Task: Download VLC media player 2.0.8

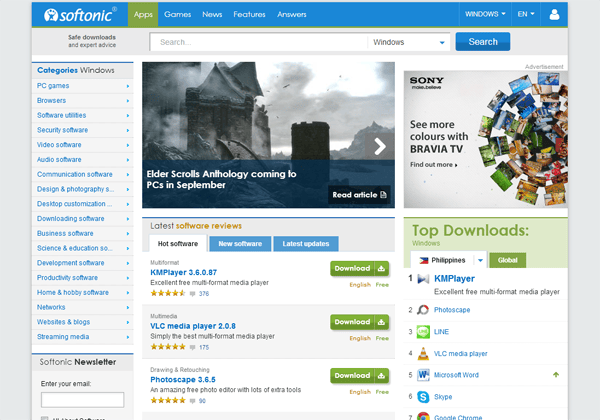Action: tap(360, 322)
